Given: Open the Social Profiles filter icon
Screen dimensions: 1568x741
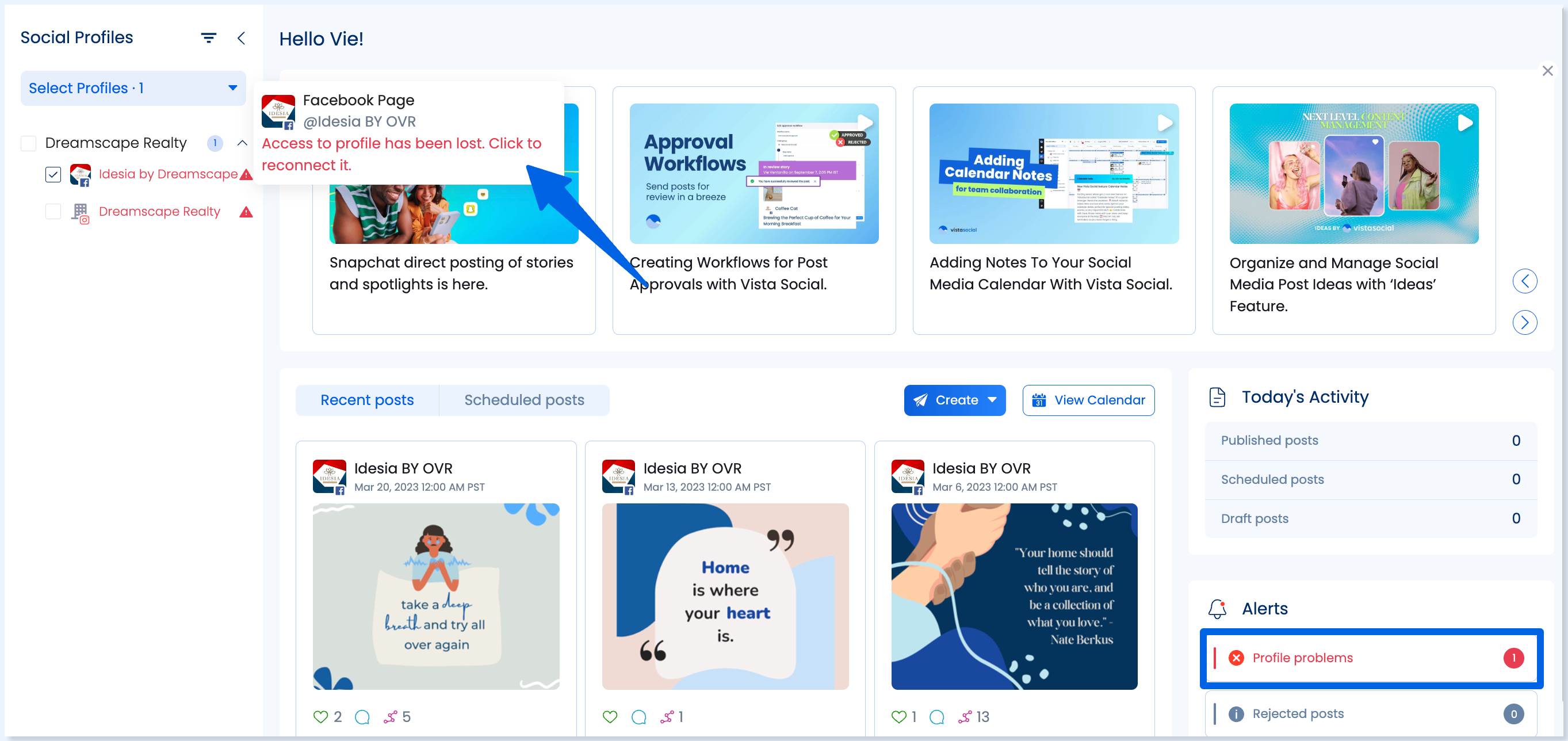Looking at the screenshot, I should (209, 38).
